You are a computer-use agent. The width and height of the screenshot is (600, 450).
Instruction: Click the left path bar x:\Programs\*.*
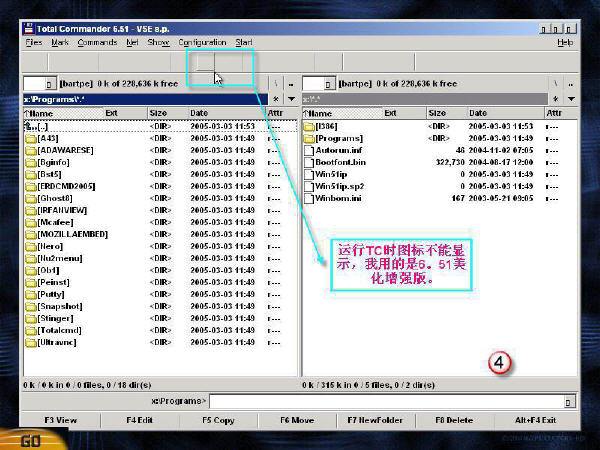pos(145,99)
